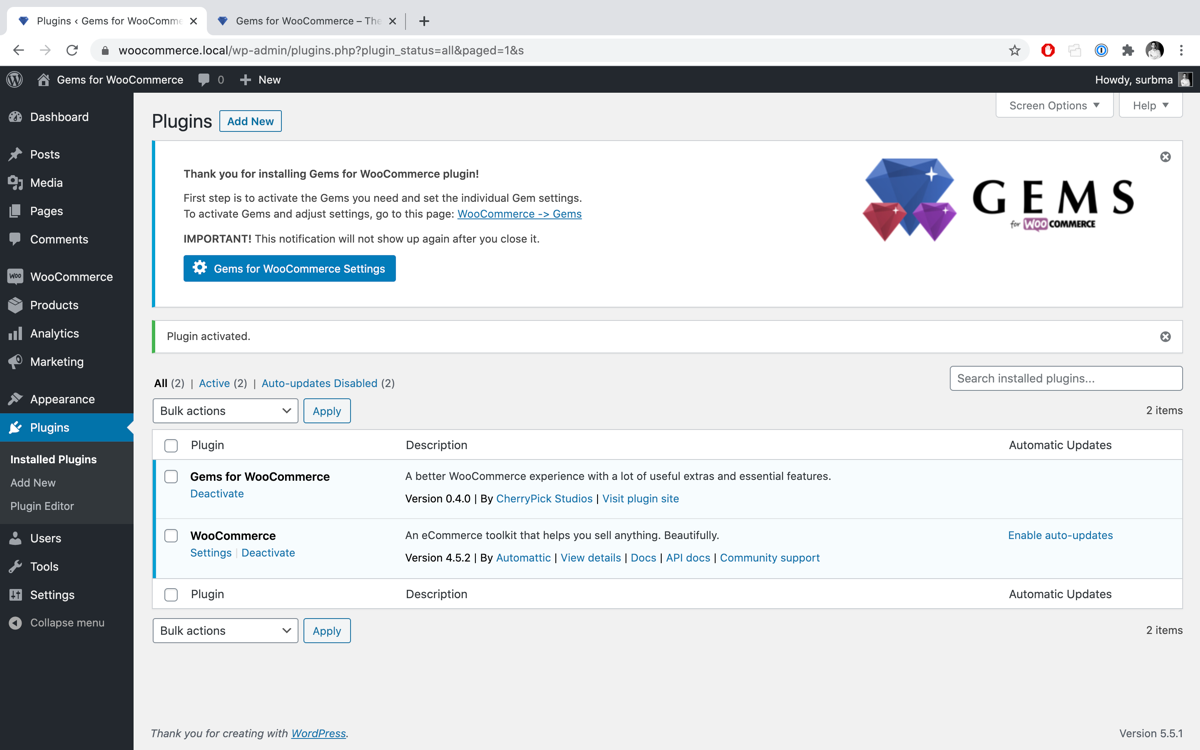Check the Gems for WooCommerce plugin checkbox

pos(171,476)
